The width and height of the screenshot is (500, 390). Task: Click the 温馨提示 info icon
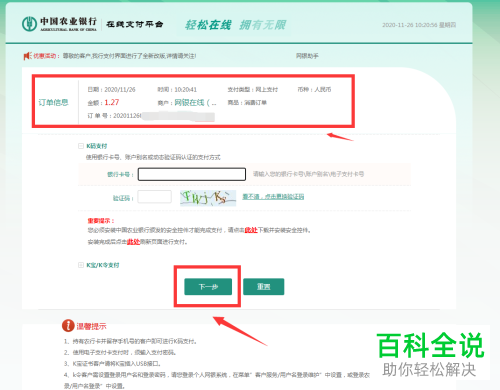[68, 326]
